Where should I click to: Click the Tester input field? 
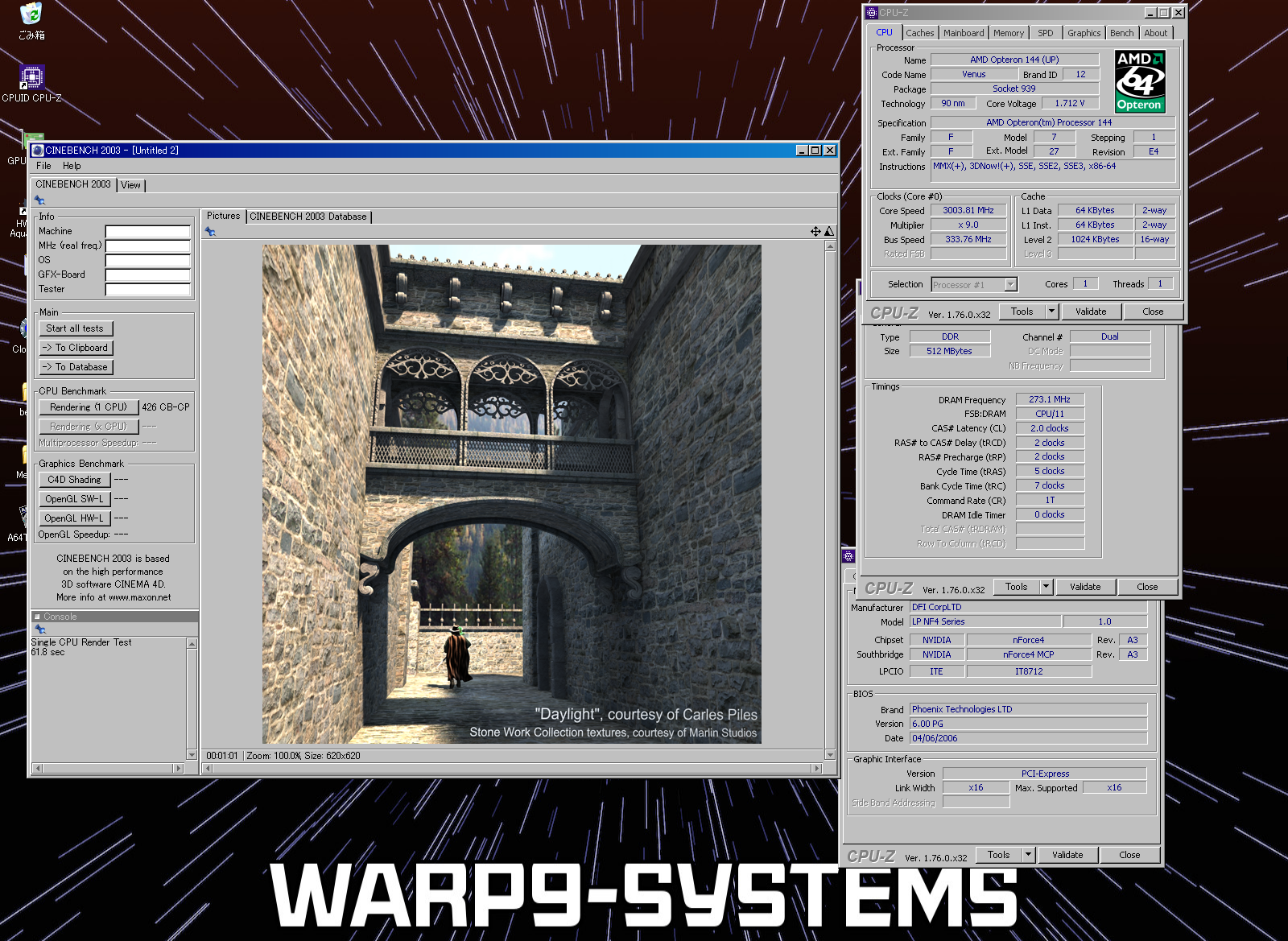(x=148, y=290)
